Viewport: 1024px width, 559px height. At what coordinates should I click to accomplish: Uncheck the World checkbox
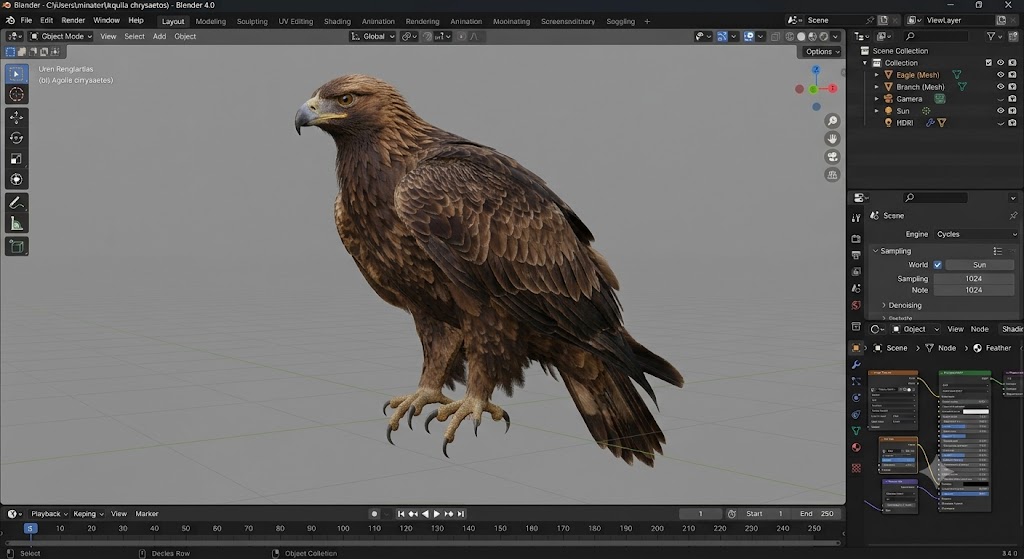click(x=937, y=265)
